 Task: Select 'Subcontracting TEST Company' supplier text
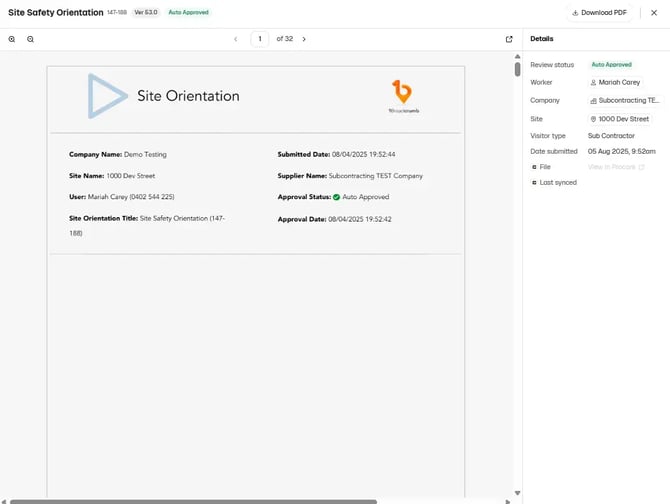click(x=376, y=176)
